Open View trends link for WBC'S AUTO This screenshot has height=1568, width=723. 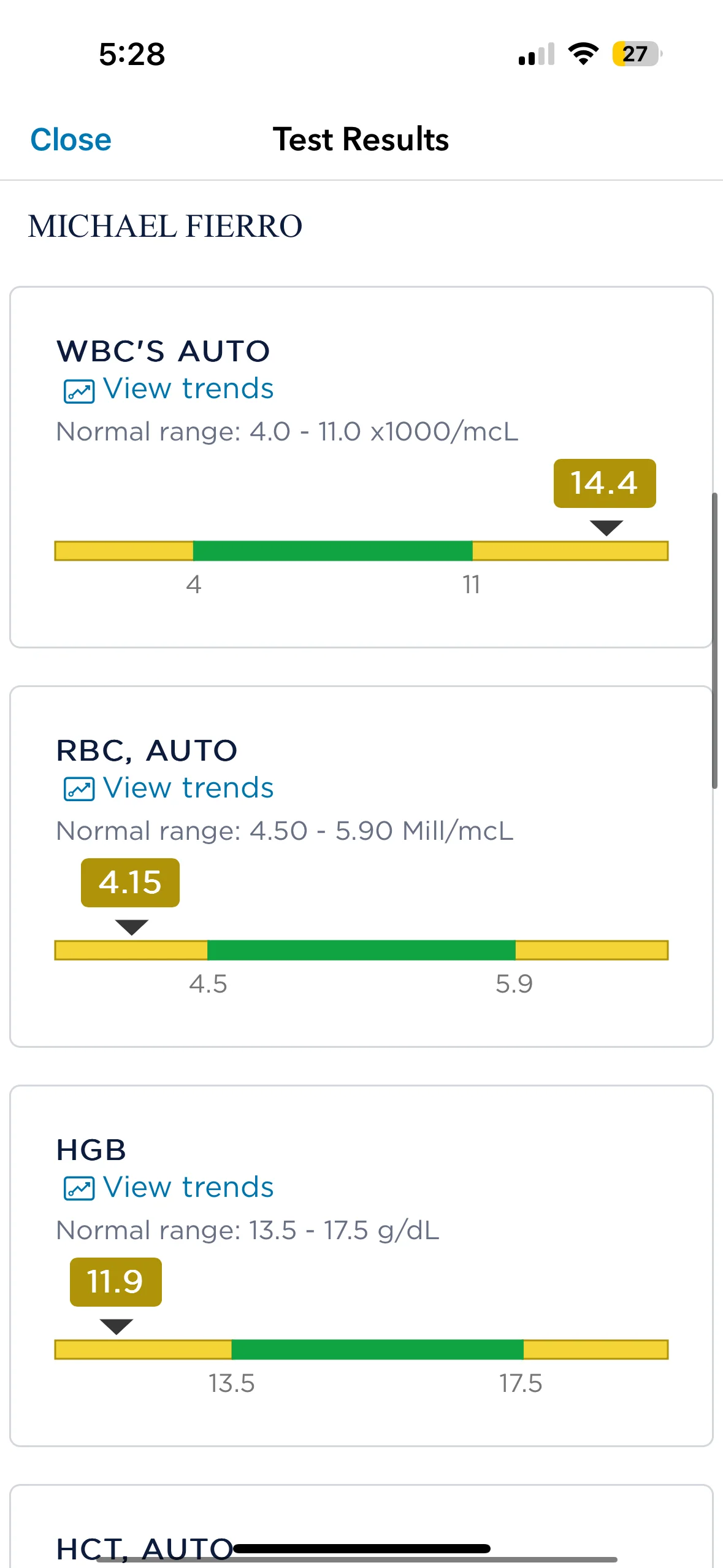[x=188, y=389]
